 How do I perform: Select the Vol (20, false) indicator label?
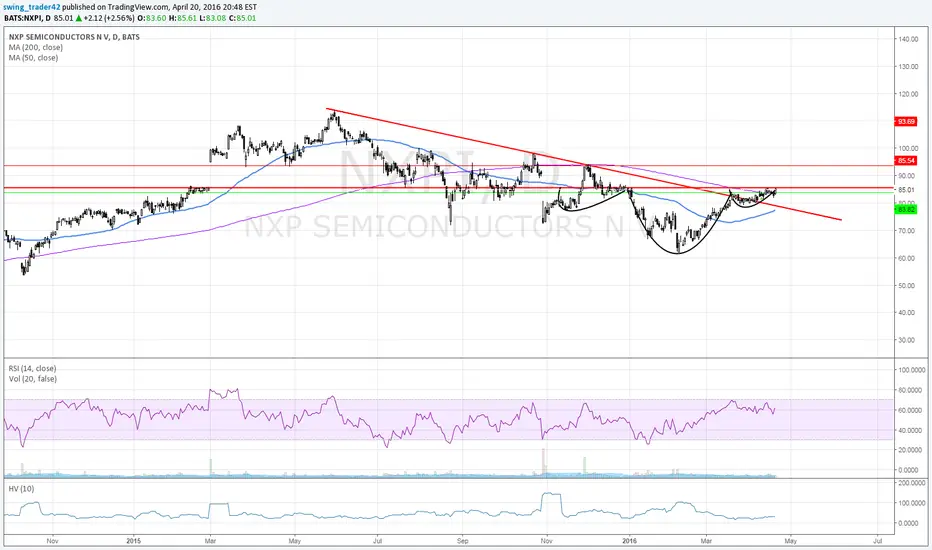pos(33,379)
